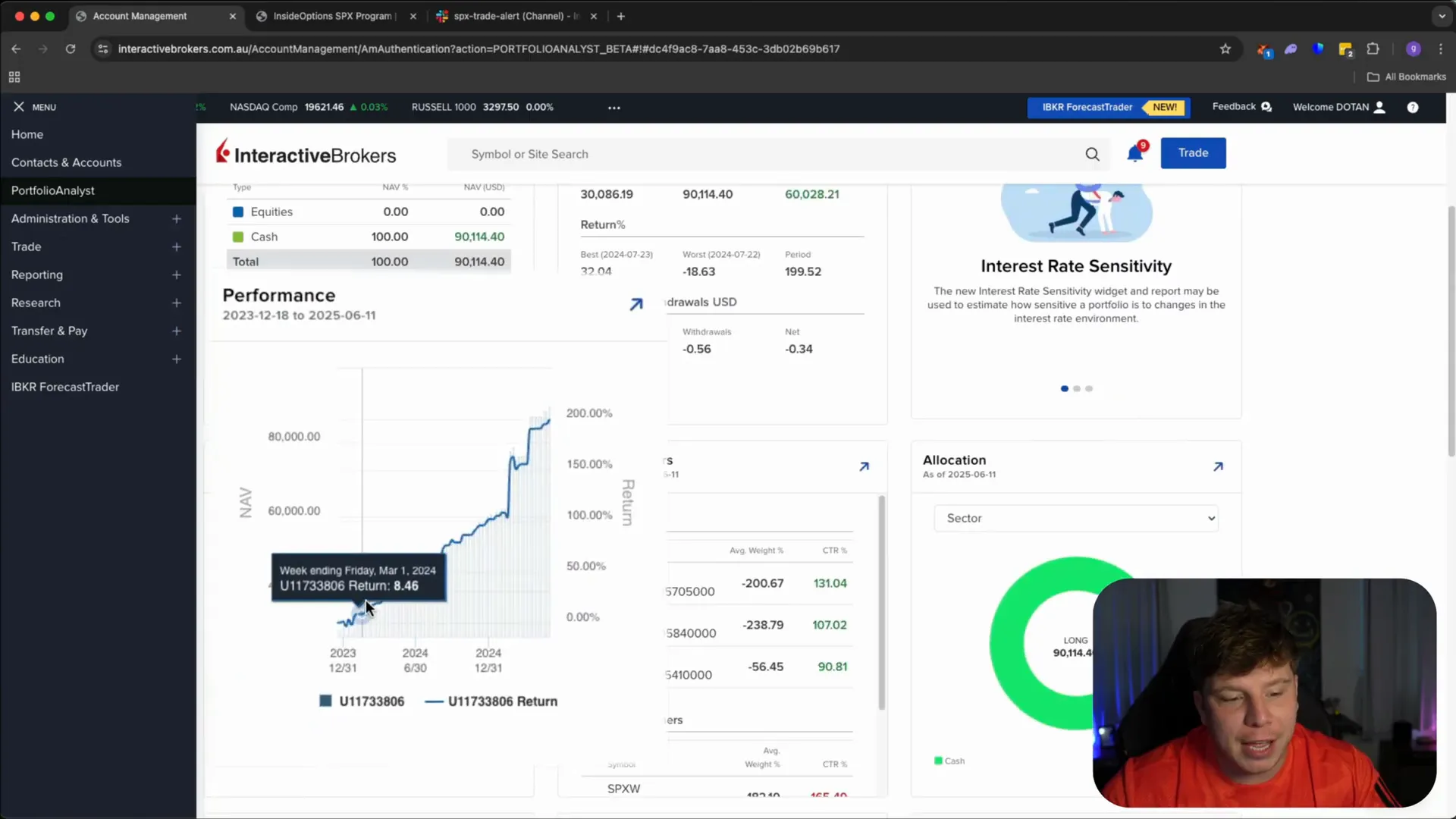Expand the Education menu section
The height and width of the screenshot is (819, 1456).
(176, 359)
